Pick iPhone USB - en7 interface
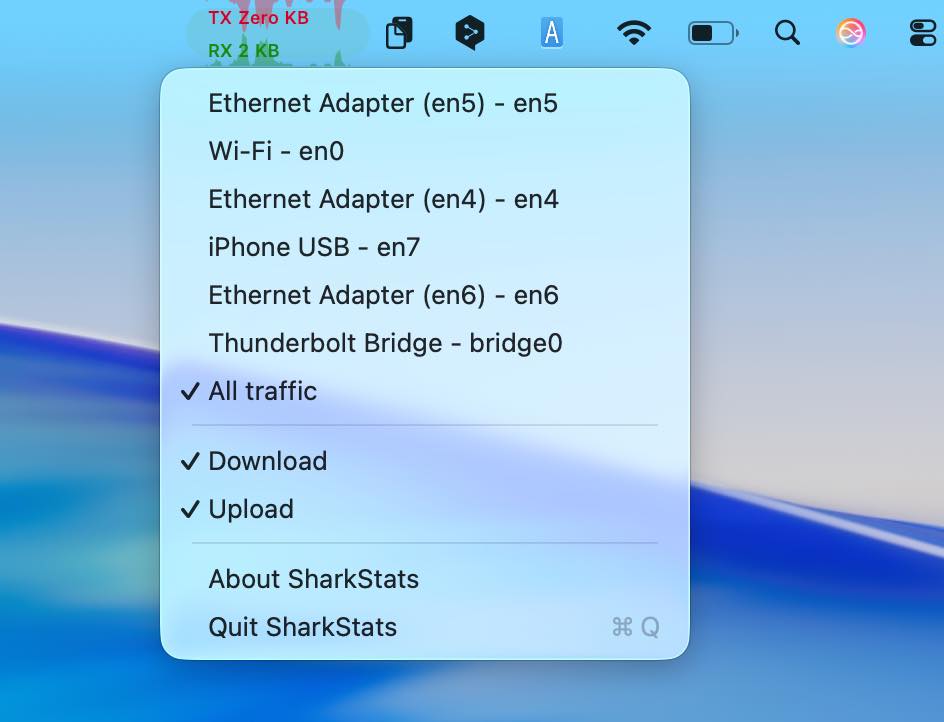Viewport: 944px width, 722px height. coord(424,247)
